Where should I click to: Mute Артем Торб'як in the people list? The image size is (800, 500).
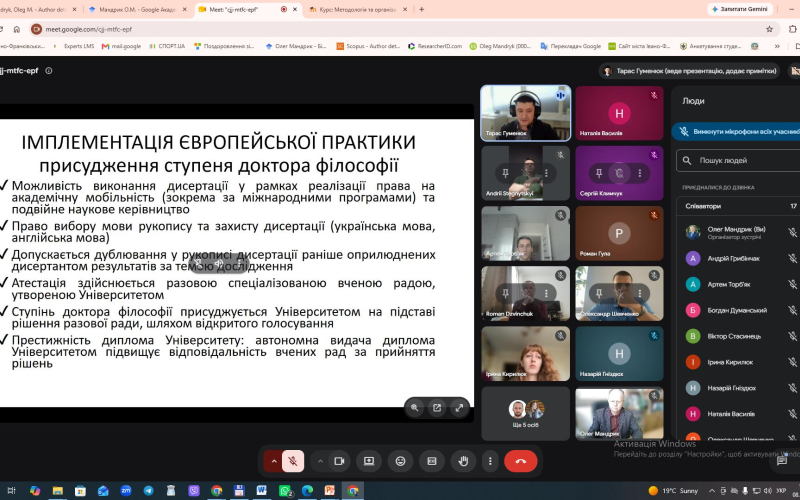[792, 285]
